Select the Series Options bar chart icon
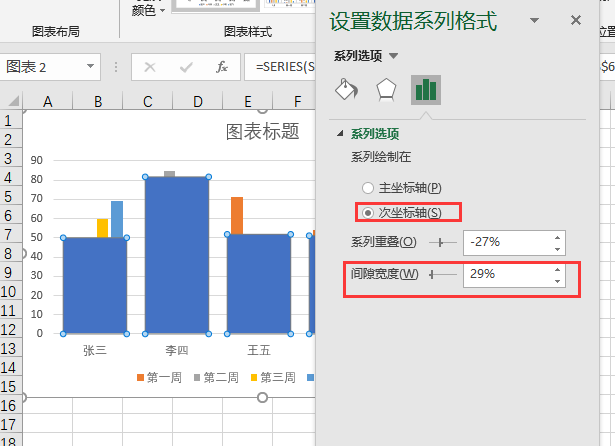The height and width of the screenshot is (446, 615). click(x=426, y=90)
